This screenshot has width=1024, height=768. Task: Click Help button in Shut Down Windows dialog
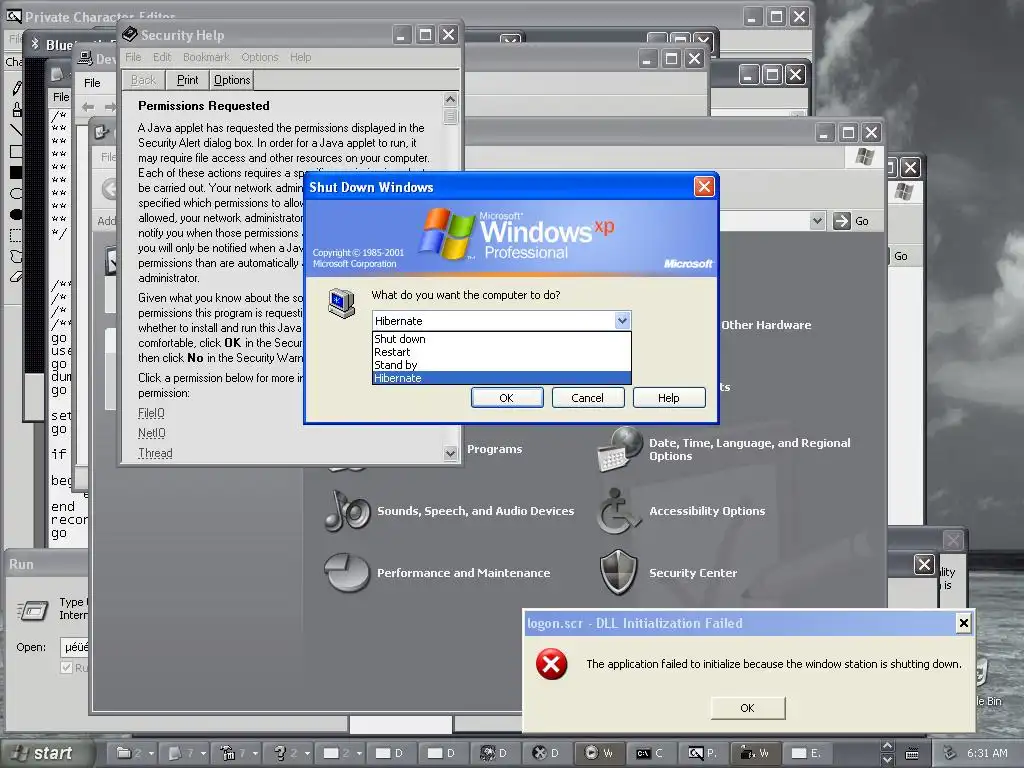(x=669, y=398)
